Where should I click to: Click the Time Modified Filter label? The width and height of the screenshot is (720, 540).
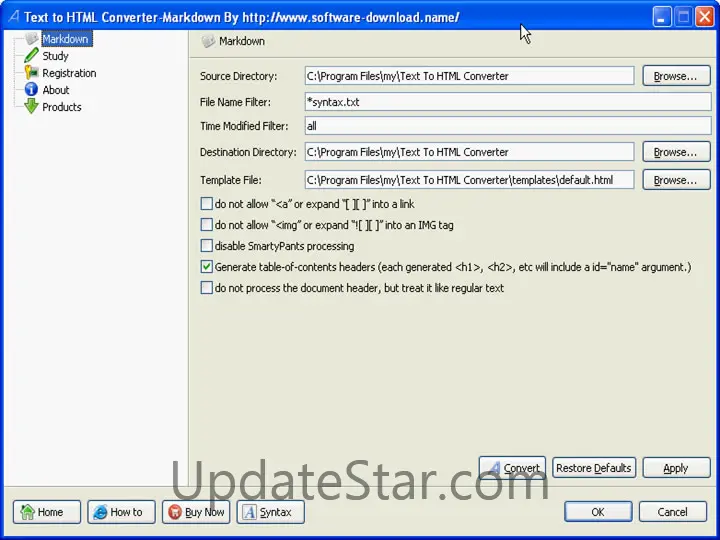(x=244, y=126)
